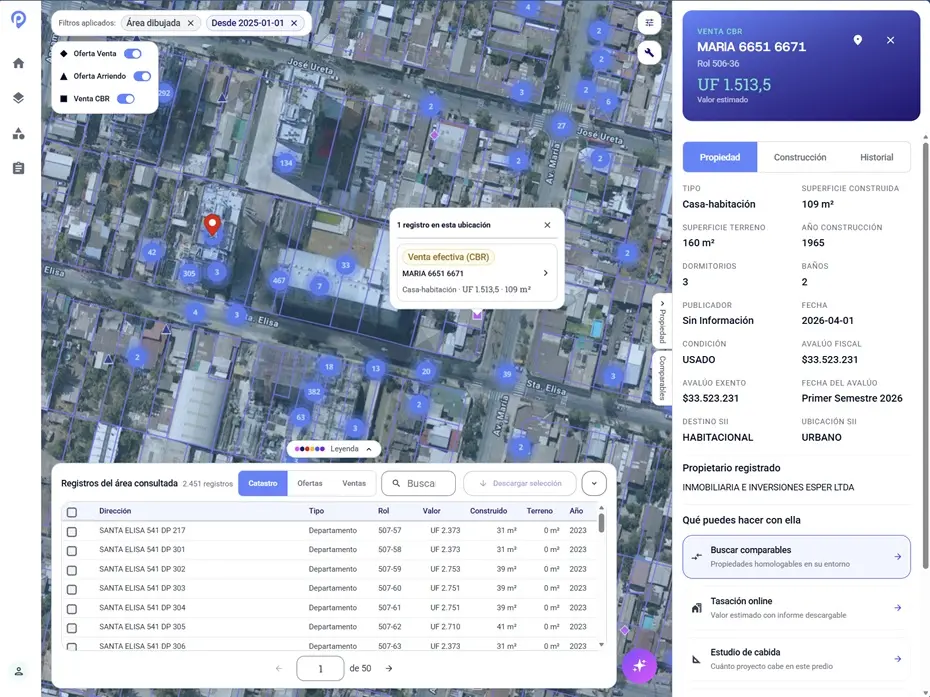
Task: Go to next page of records
Action: coord(389,669)
